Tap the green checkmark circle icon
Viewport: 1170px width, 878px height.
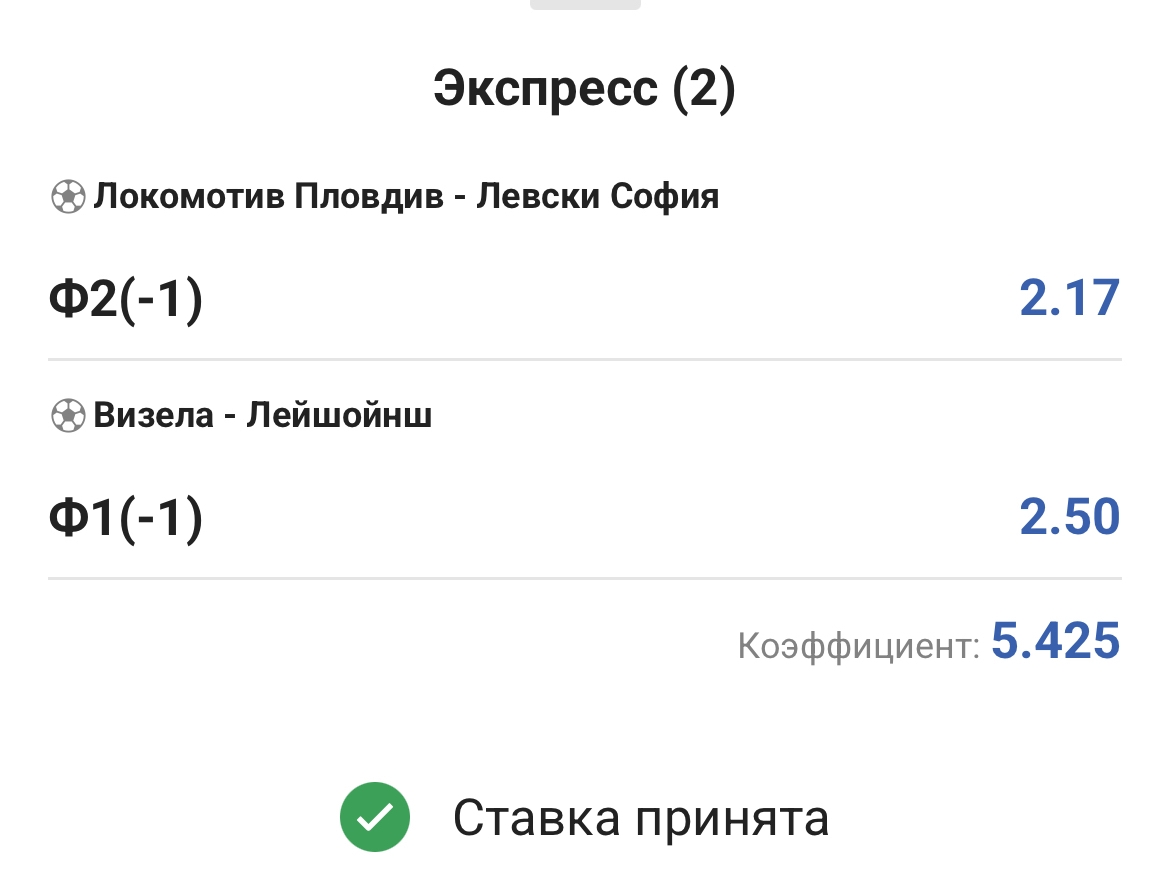tap(375, 818)
